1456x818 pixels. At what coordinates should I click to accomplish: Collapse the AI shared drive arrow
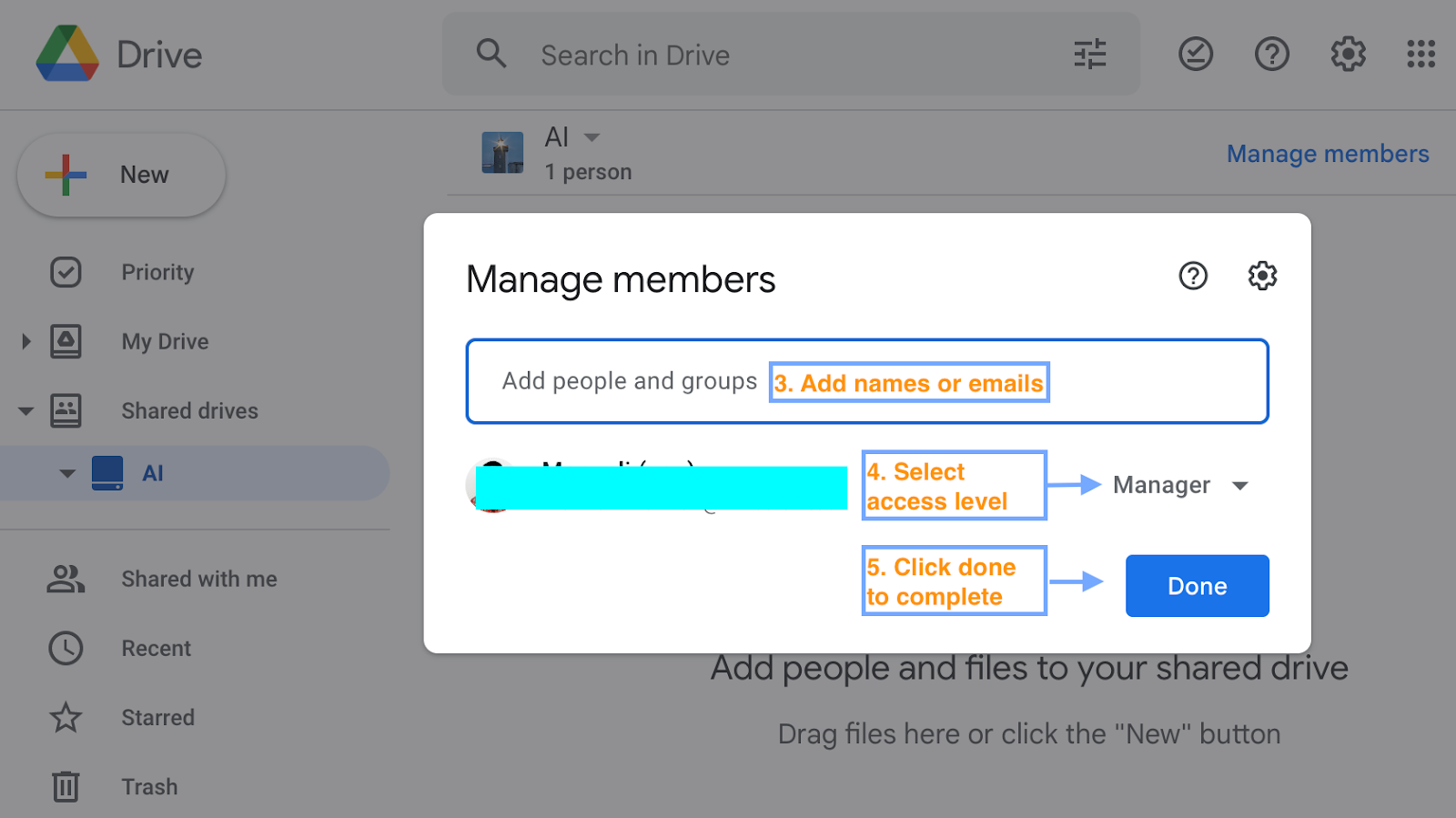coord(67,473)
